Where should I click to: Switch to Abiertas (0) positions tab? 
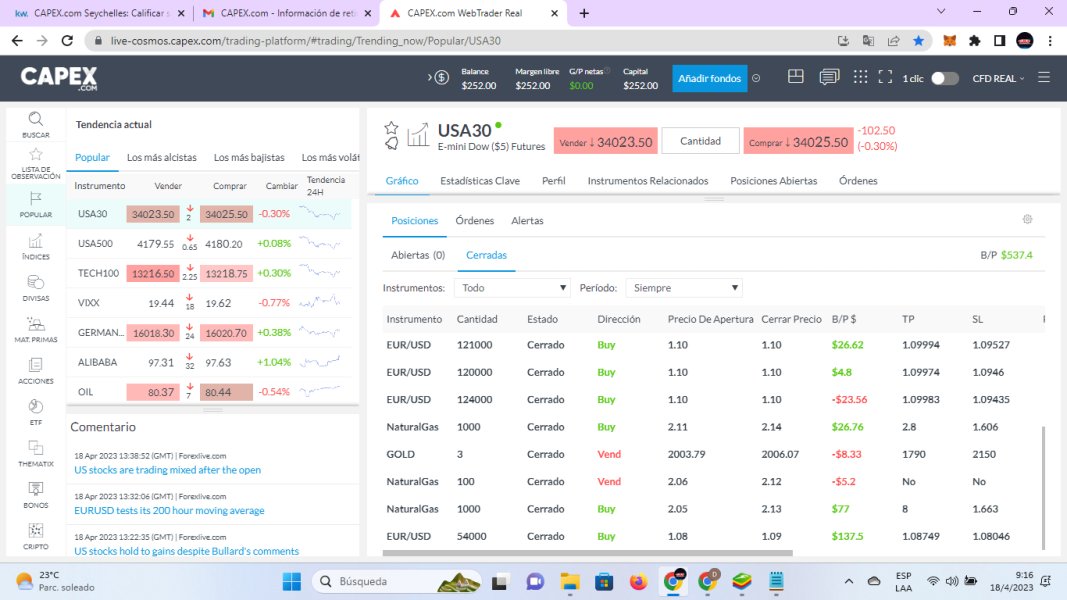[418, 255]
